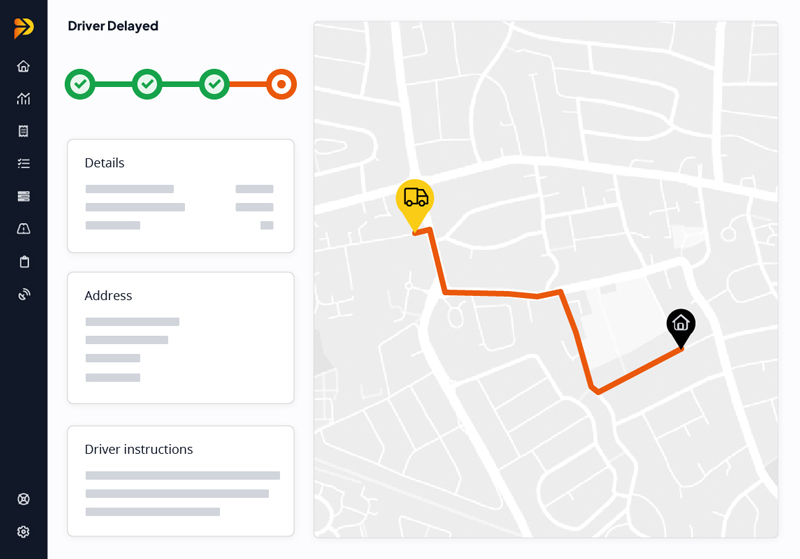
Task: Open the road hazard warning icon
Action: click(24, 229)
